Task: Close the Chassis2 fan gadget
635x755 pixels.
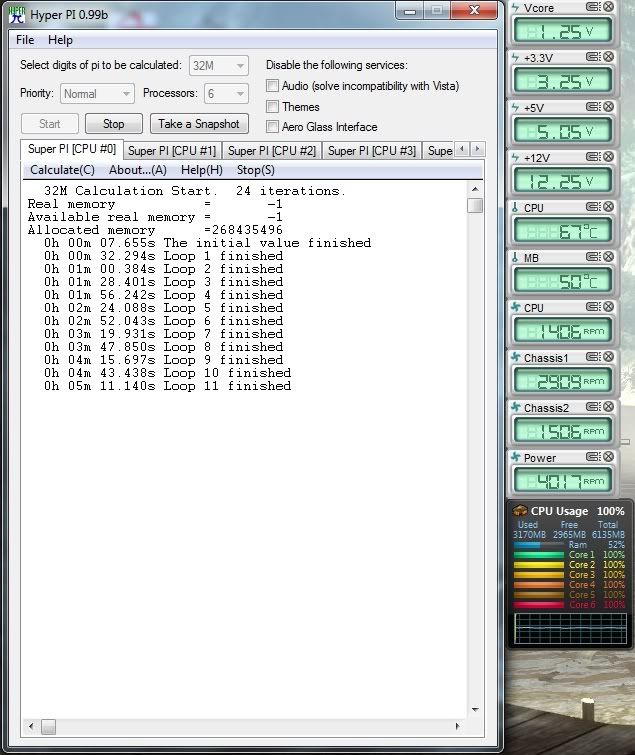Action: [x=609, y=407]
